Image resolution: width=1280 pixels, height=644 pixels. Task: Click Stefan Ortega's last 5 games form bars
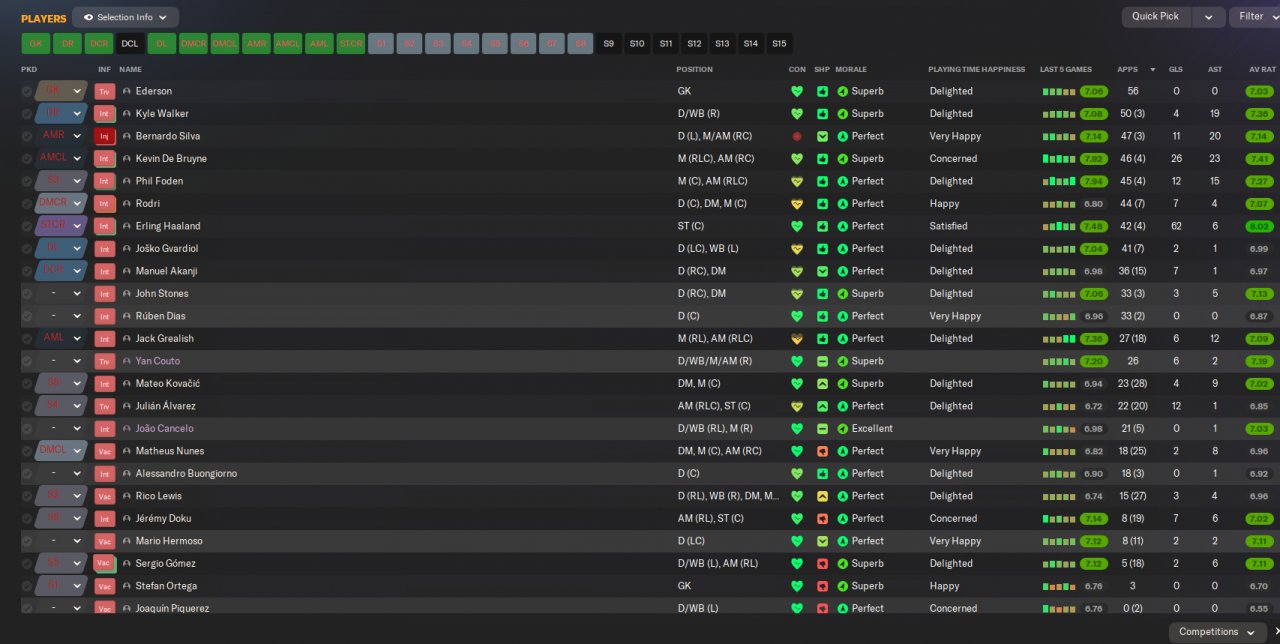tap(1058, 586)
